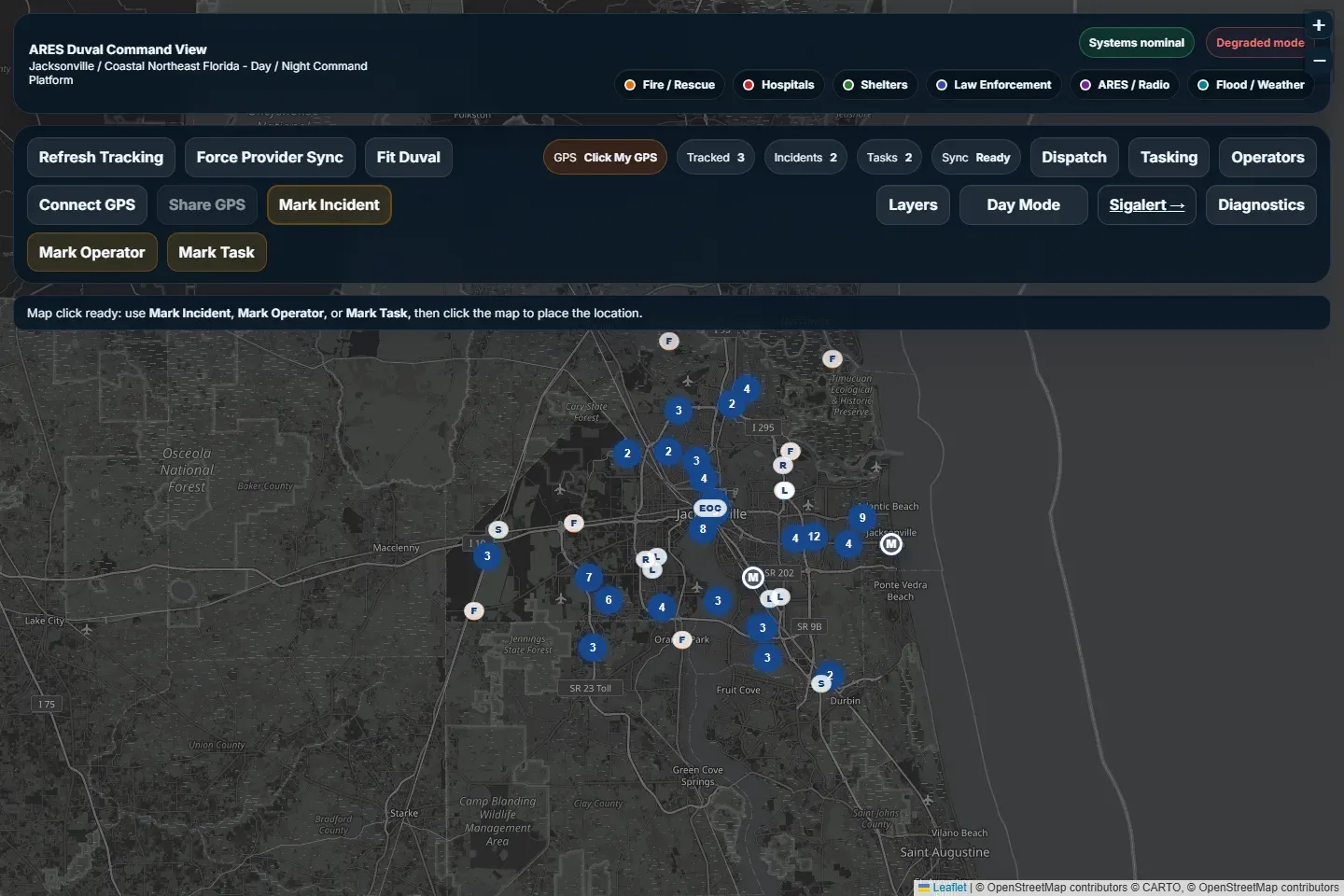Select the F marker at Orange Park
1344x896 pixels.
pos(682,639)
